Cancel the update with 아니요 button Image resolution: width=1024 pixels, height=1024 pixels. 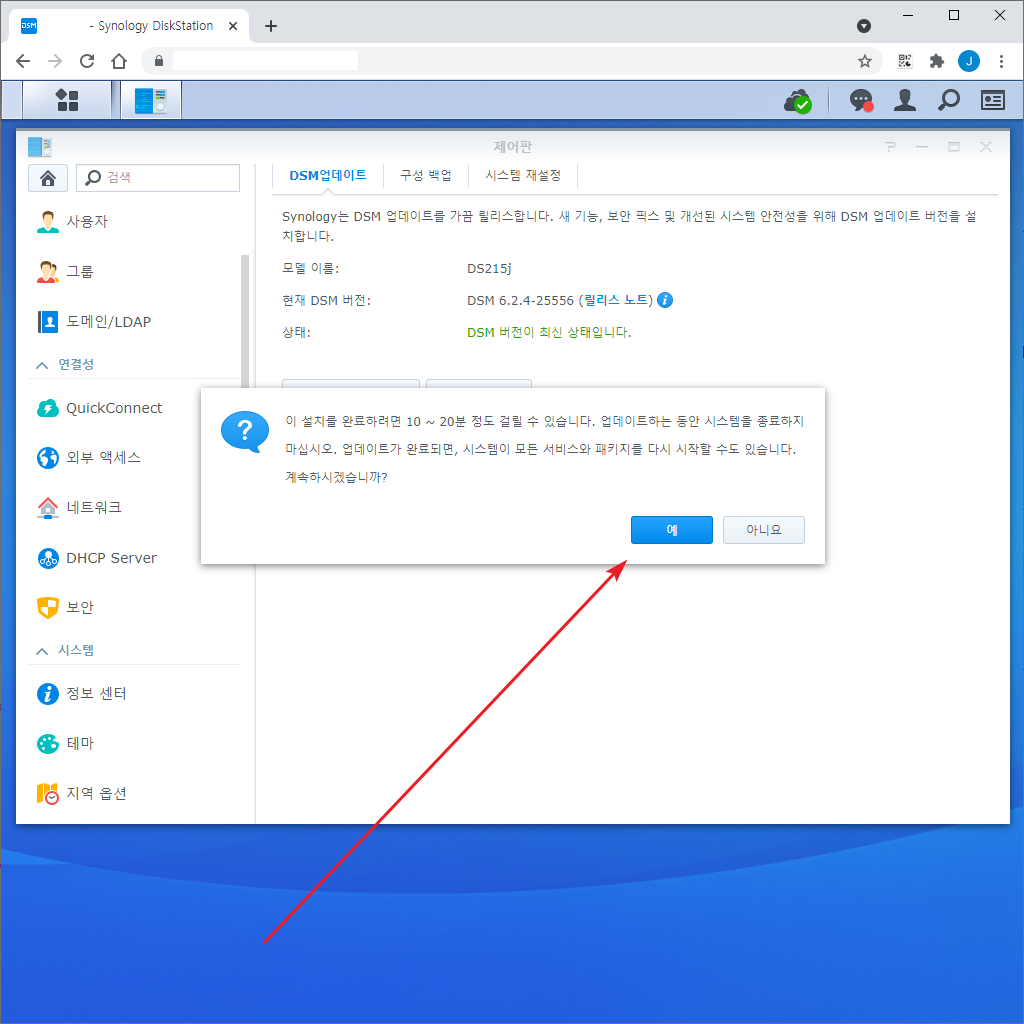(763, 530)
